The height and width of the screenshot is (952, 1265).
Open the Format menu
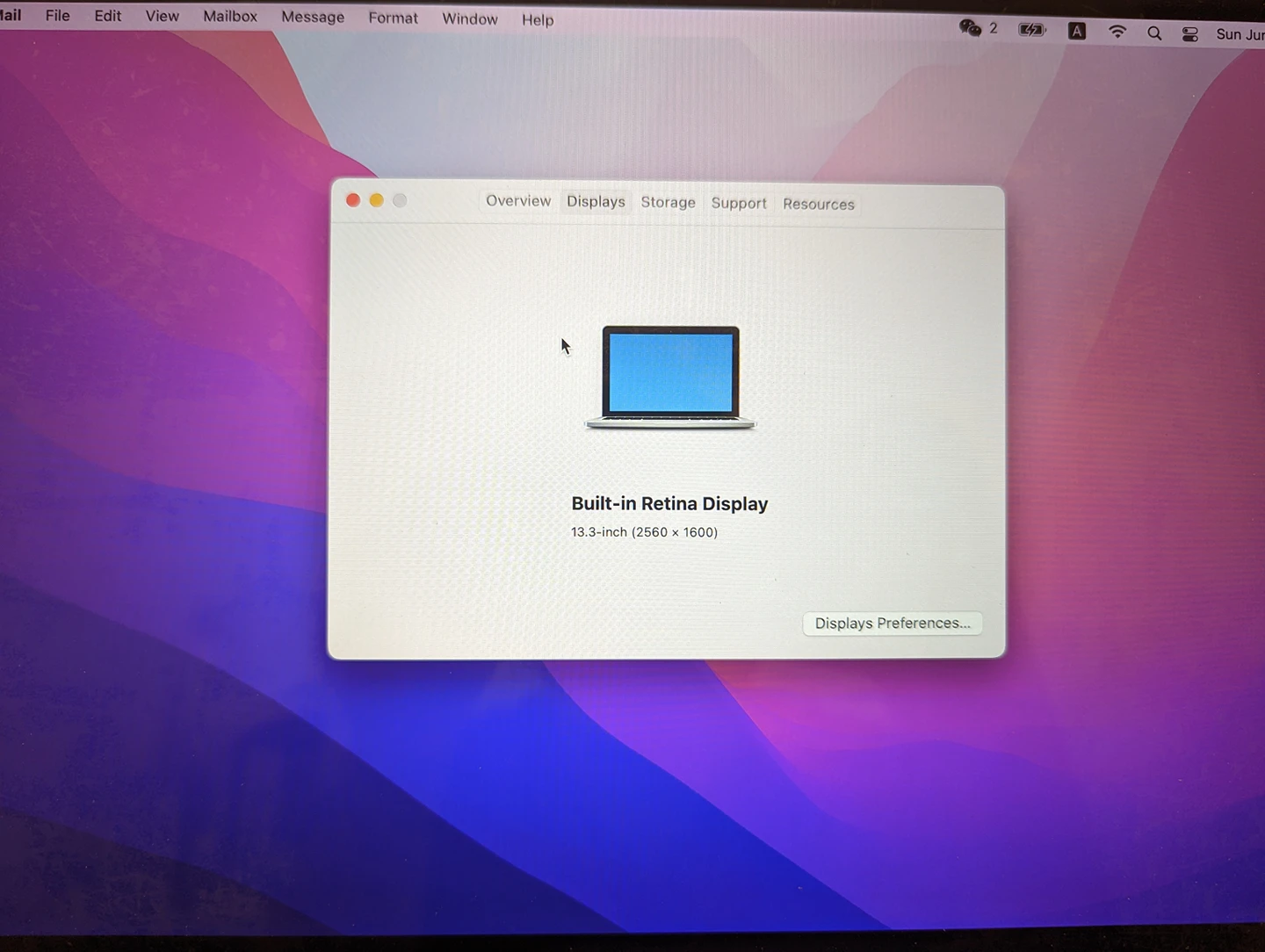click(x=393, y=18)
